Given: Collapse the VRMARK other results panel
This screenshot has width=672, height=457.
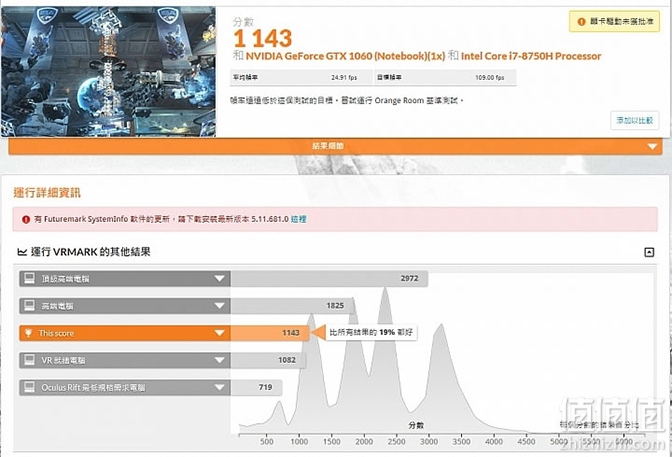Looking at the screenshot, I should click(649, 252).
